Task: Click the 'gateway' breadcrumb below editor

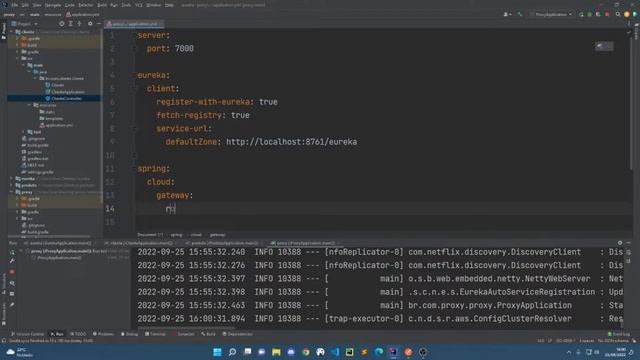Action: pos(218,235)
